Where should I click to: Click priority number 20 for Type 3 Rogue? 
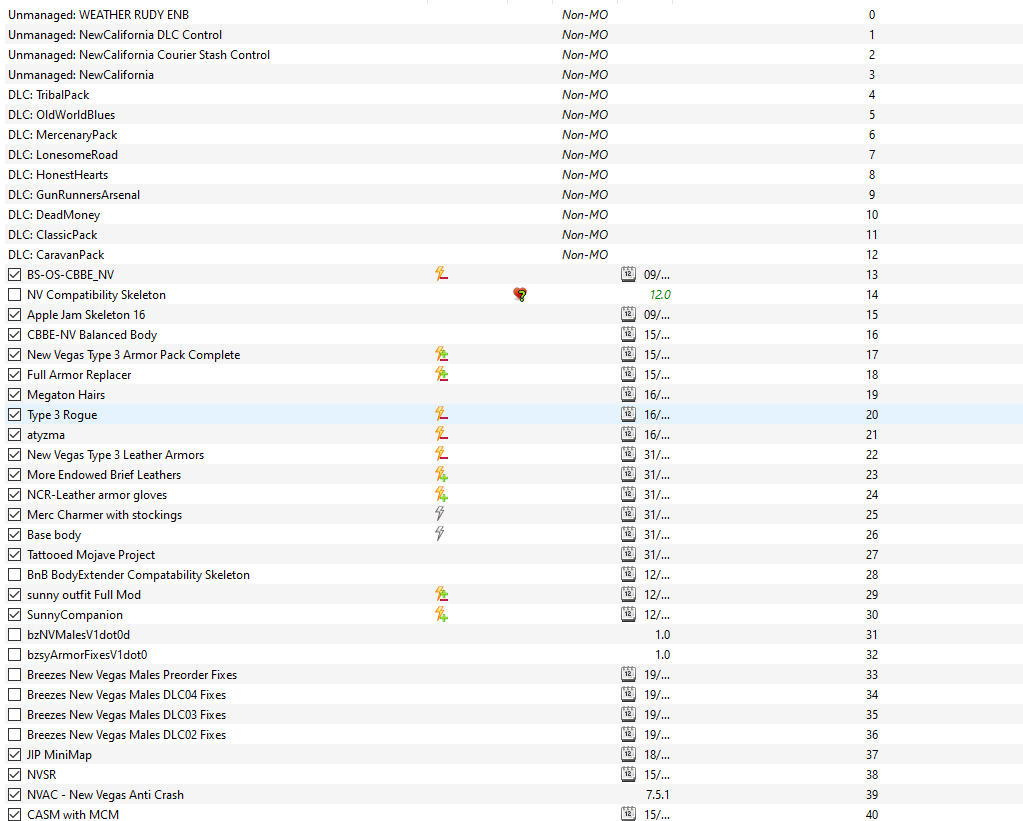(872, 414)
